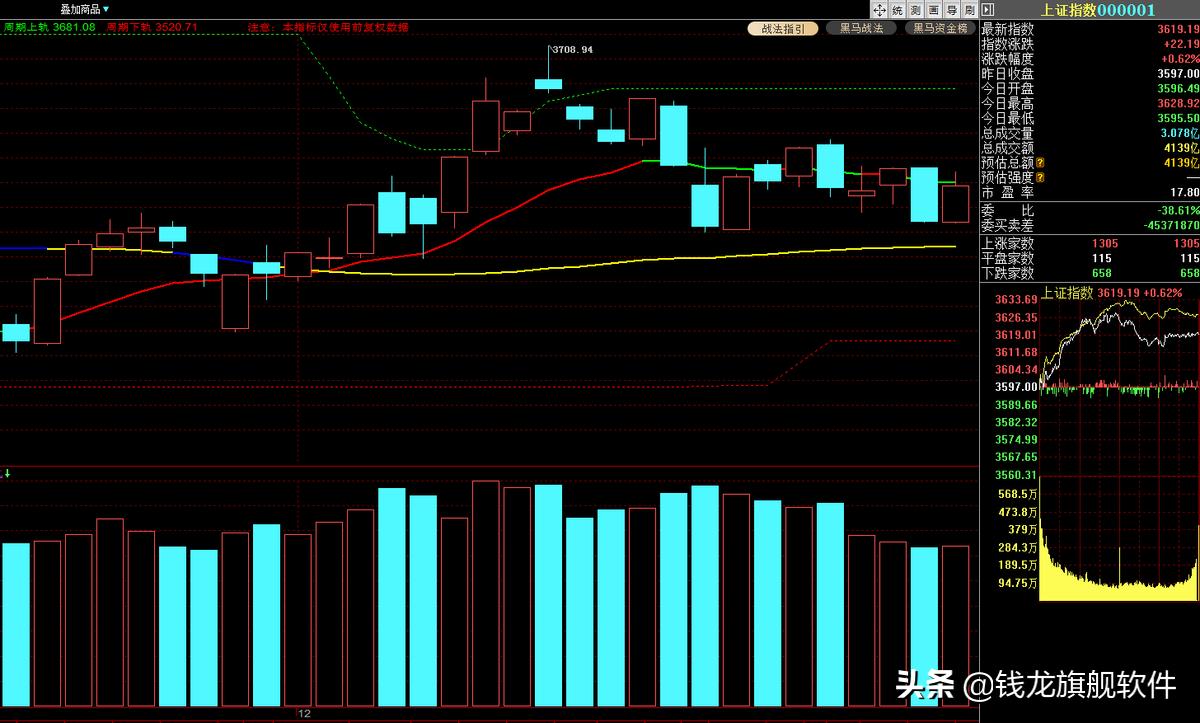Click the 涨跌幅度 value +0.62%
Image resolution: width=1200 pixels, height=723 pixels.
(x=1181, y=59)
